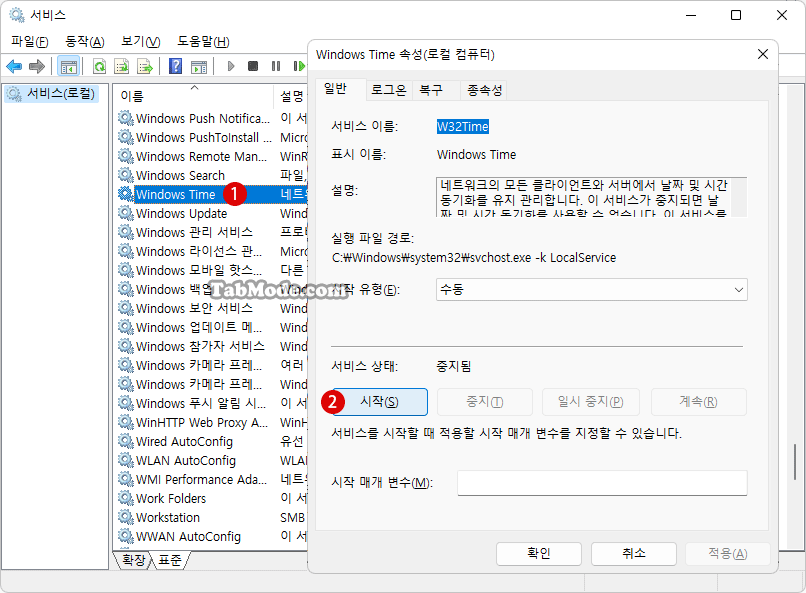Select the Windows 모바일 핫스... service row
The width and height of the screenshot is (806, 593).
tap(213, 270)
